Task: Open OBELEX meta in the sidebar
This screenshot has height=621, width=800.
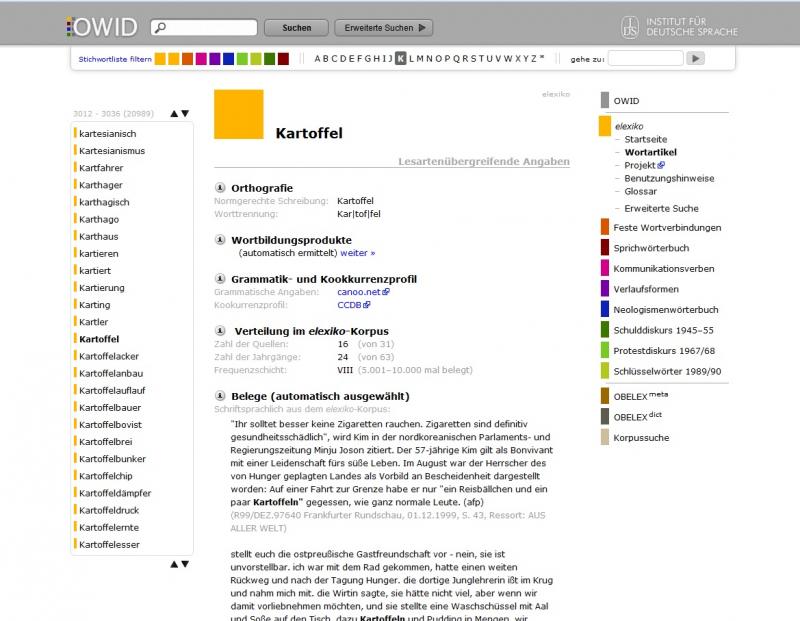Action: coord(640,395)
